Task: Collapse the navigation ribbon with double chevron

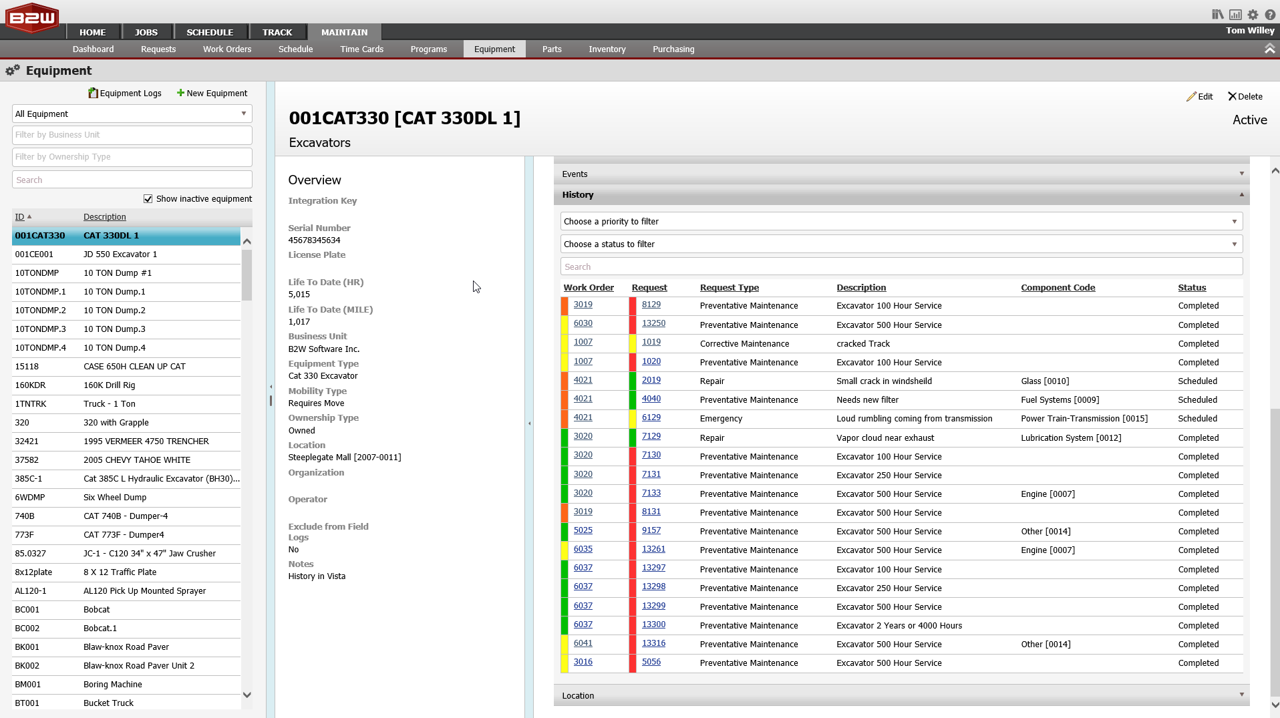Action: [x=1269, y=49]
